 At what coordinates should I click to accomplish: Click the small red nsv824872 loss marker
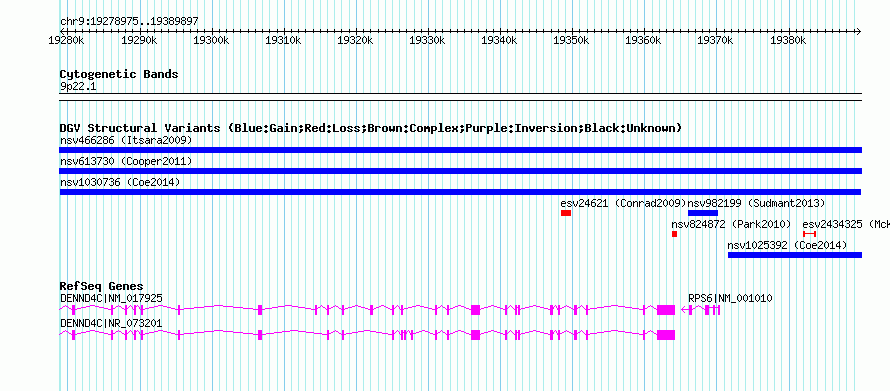click(674, 234)
